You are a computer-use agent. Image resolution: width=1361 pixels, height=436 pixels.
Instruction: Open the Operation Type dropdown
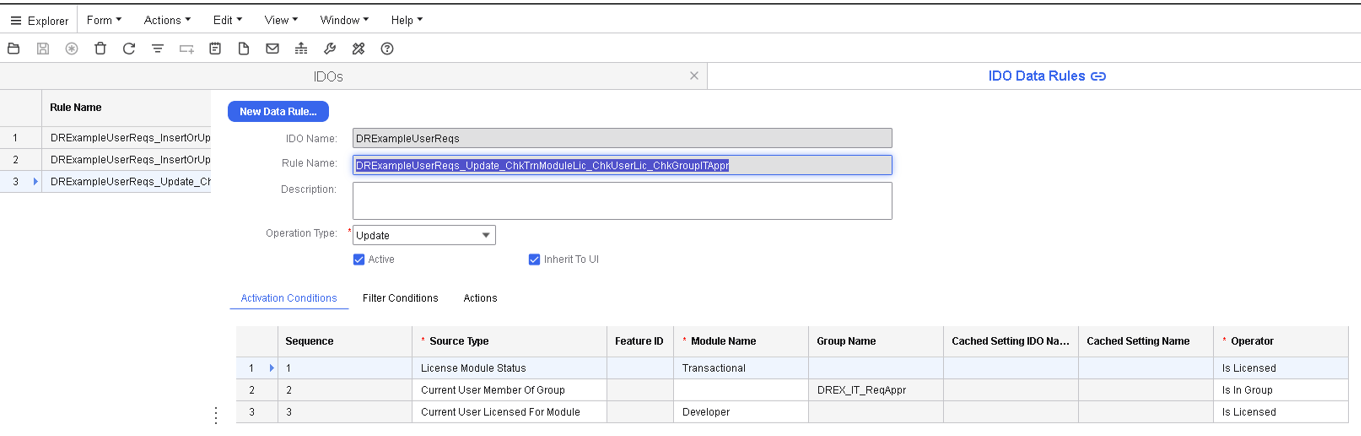[487, 236]
